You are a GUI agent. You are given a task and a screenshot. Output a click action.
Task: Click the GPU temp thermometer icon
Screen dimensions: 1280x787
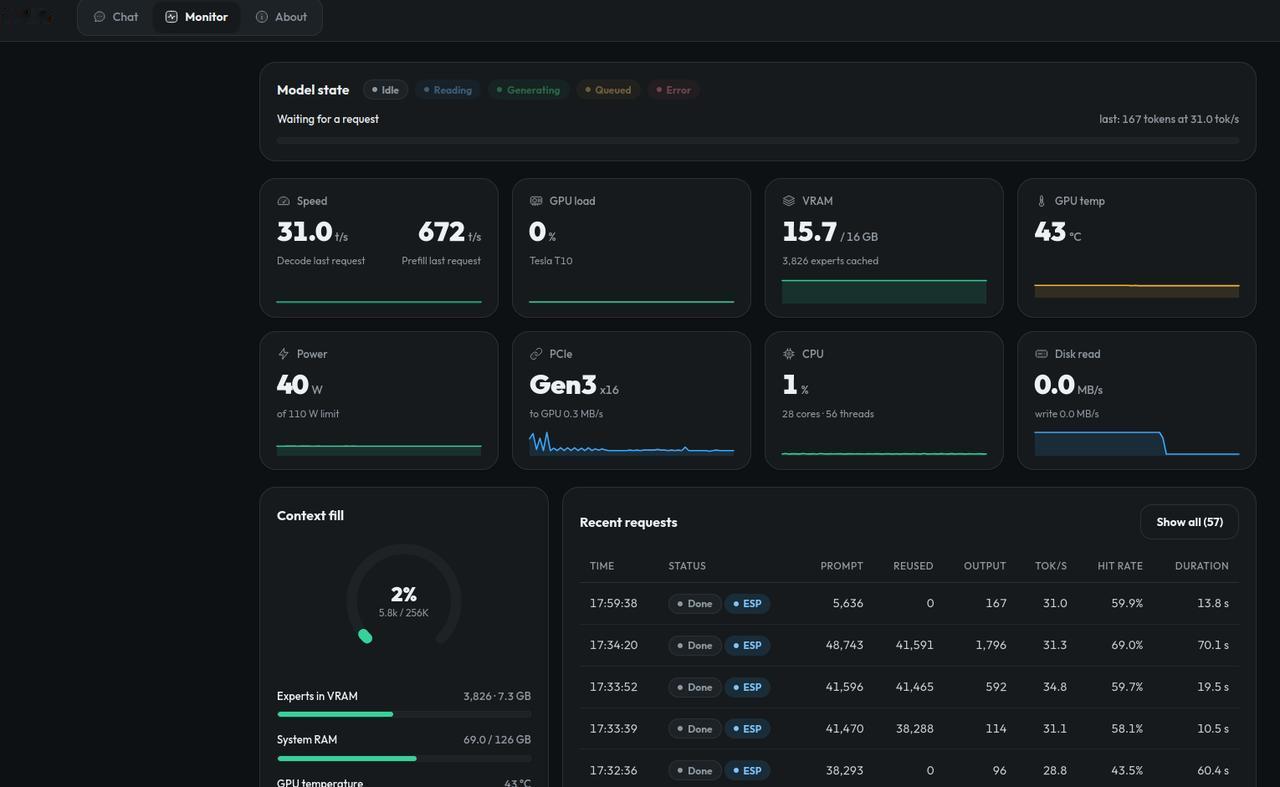[x=1041, y=201]
